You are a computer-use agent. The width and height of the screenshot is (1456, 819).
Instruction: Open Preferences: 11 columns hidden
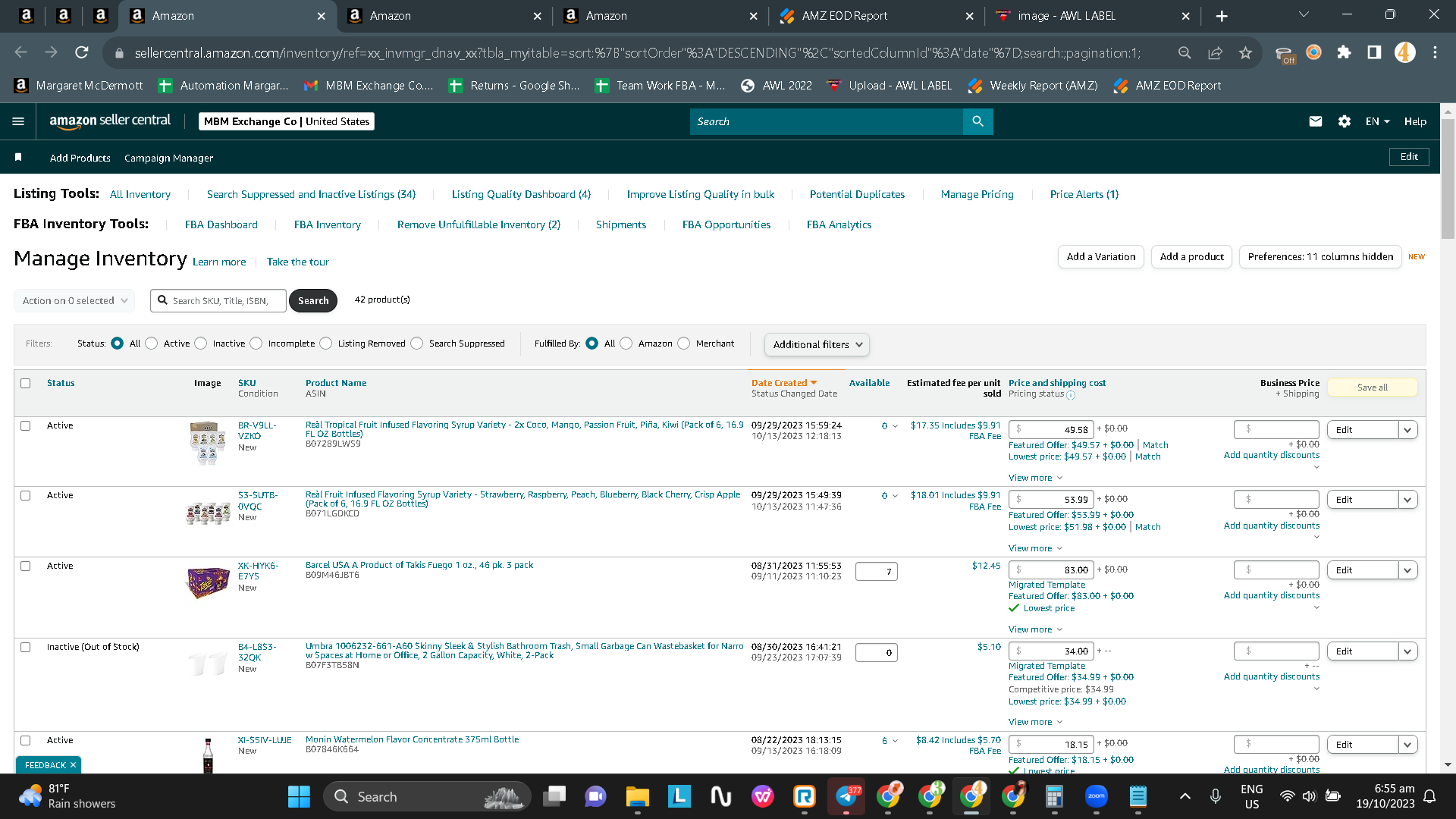click(x=1320, y=257)
